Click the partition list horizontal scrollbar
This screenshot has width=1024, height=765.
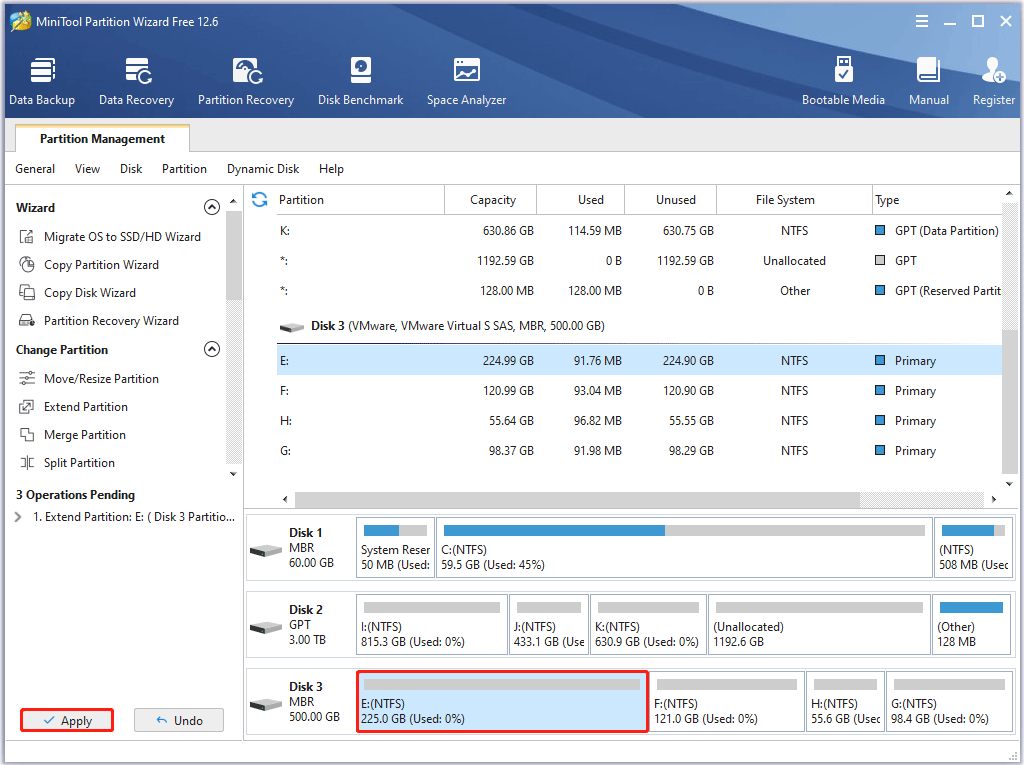pyautogui.click(x=577, y=499)
